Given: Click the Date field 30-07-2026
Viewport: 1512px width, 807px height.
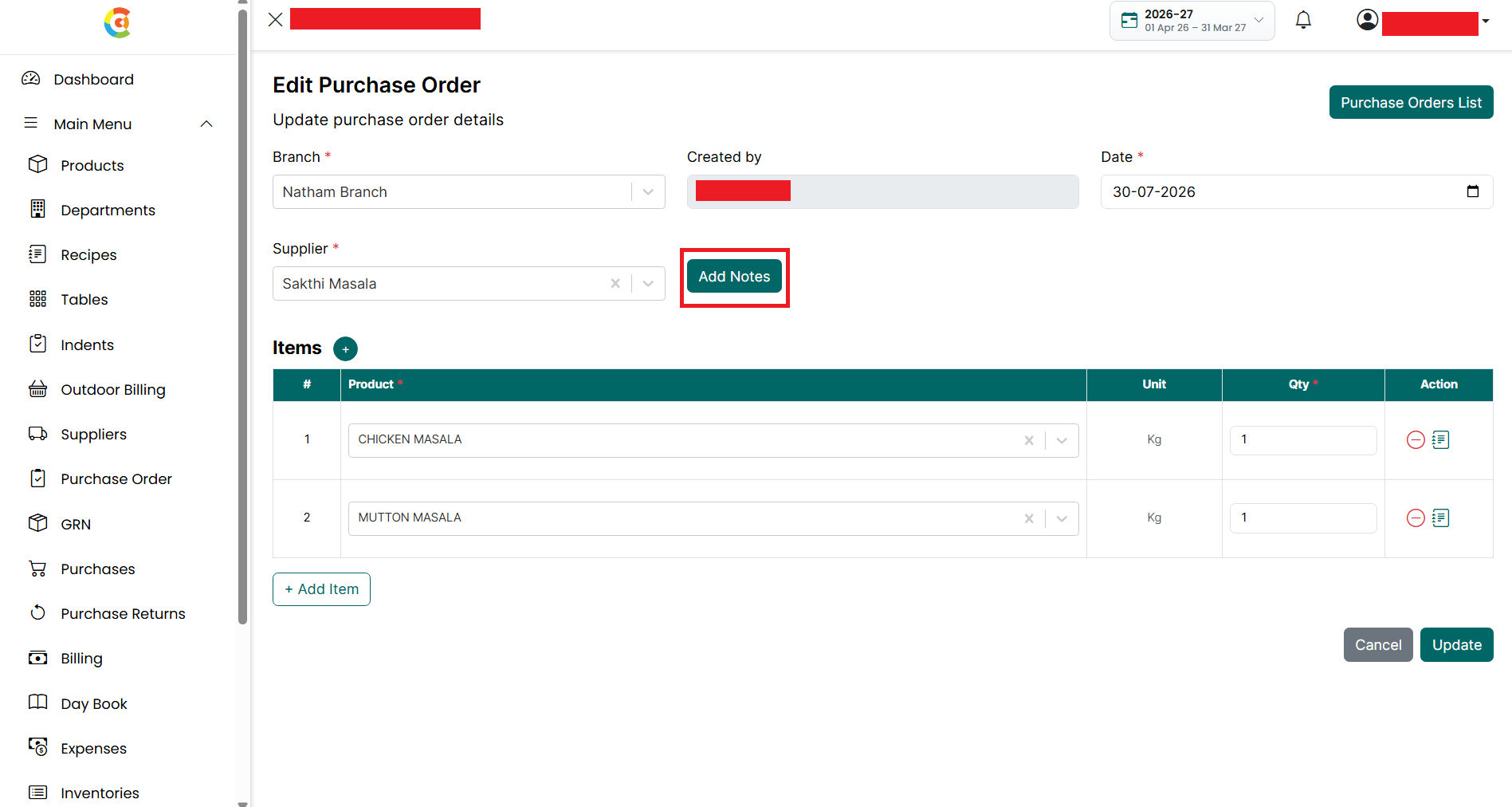Looking at the screenshot, I should [x=1296, y=192].
